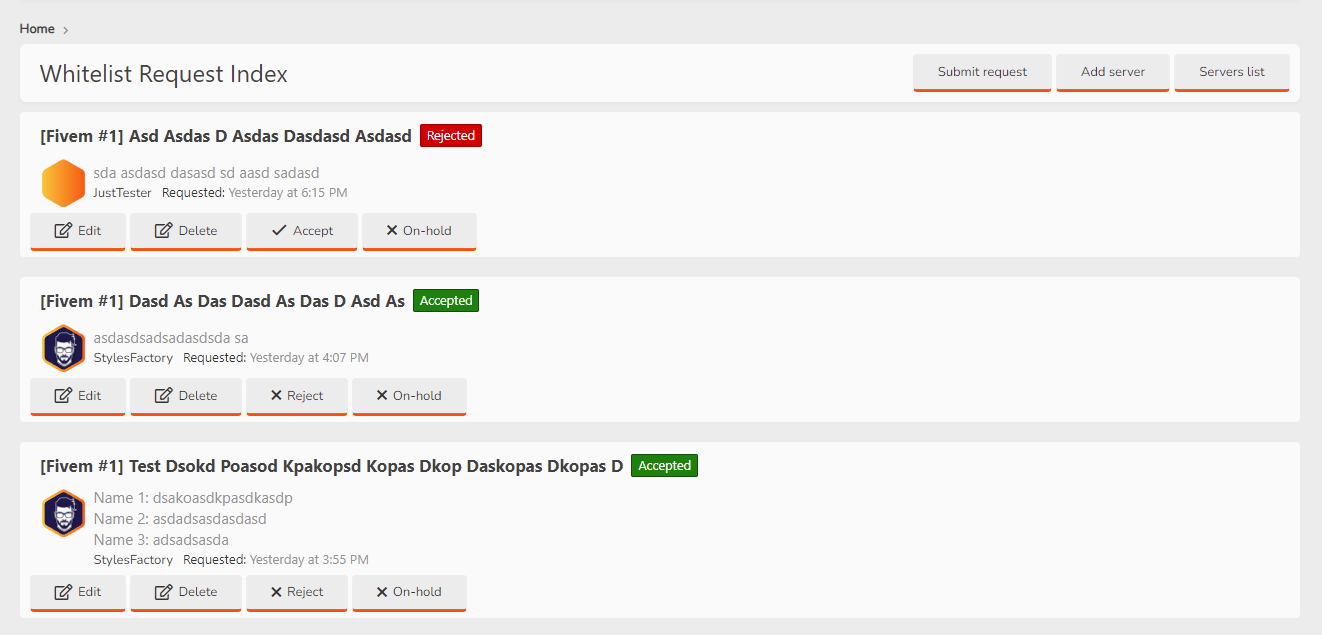This screenshot has height=635, width=1322.
Task: Click StylesFactory avatar on the Test Dsokd request
Action: point(63,513)
